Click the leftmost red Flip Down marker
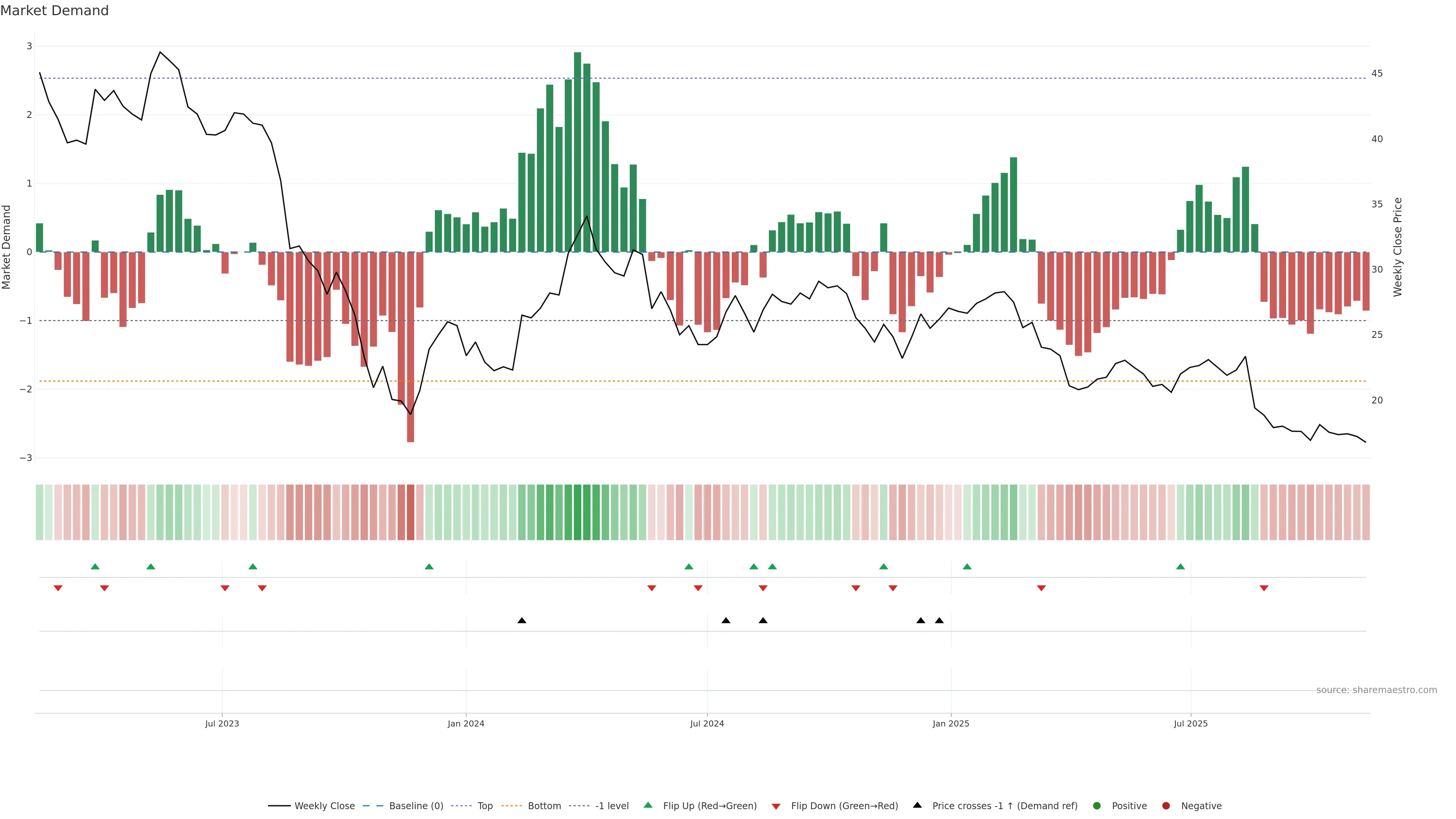This screenshot has height=819, width=1456. pos(58,588)
